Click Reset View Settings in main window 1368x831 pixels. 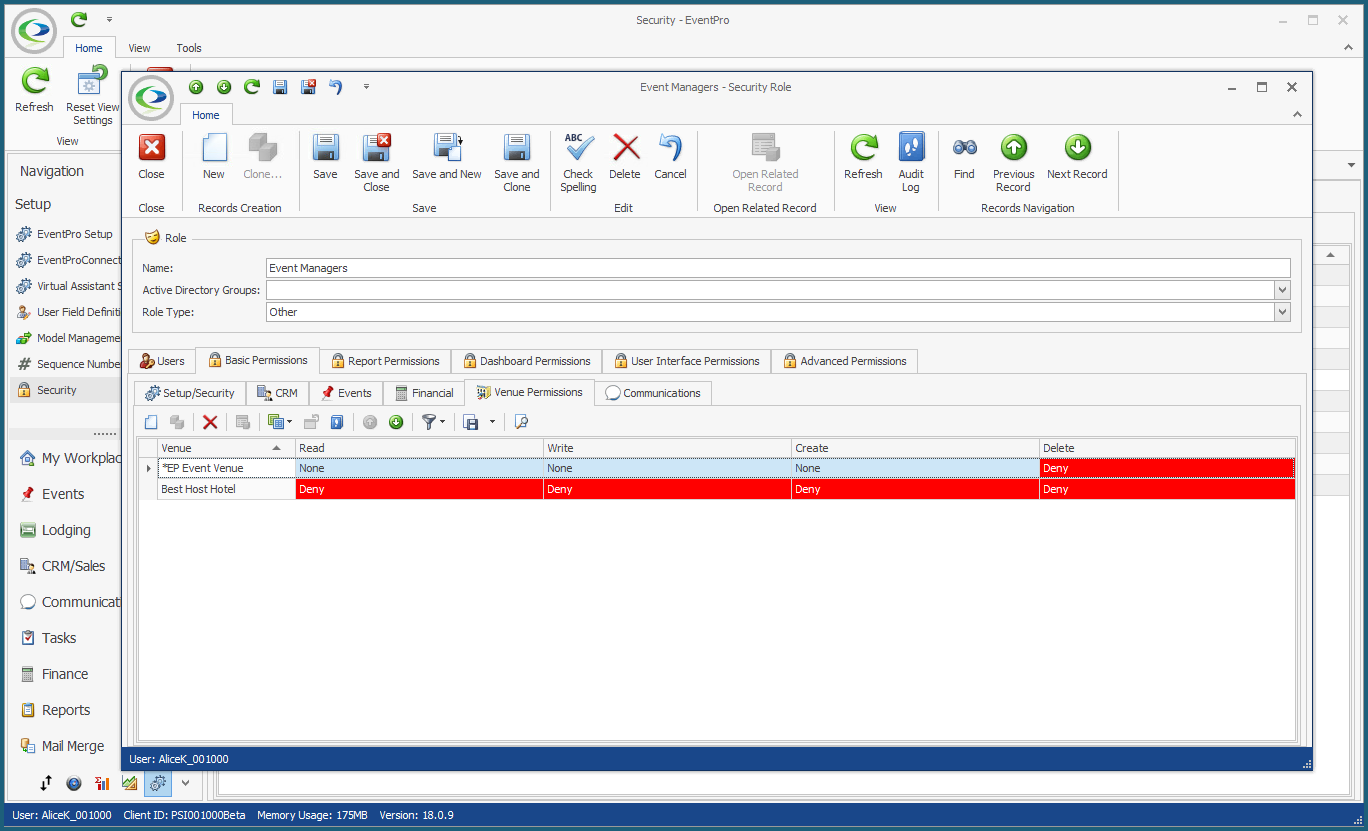click(92, 97)
